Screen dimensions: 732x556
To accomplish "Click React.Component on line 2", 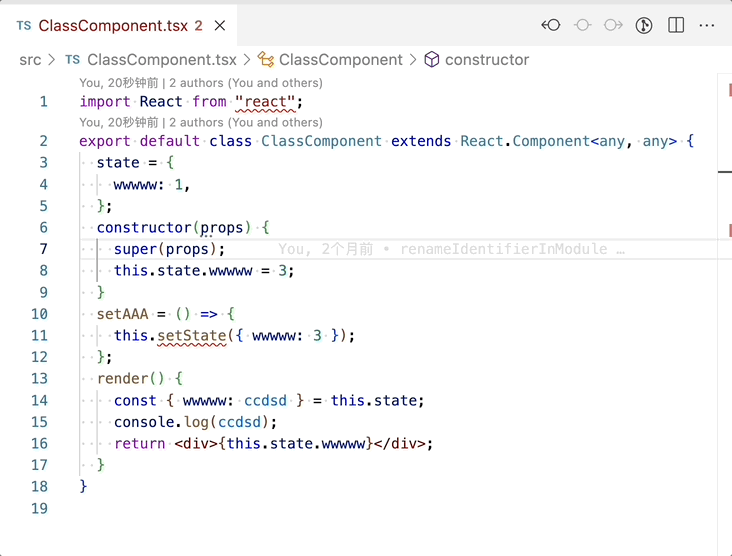I will pos(525,141).
